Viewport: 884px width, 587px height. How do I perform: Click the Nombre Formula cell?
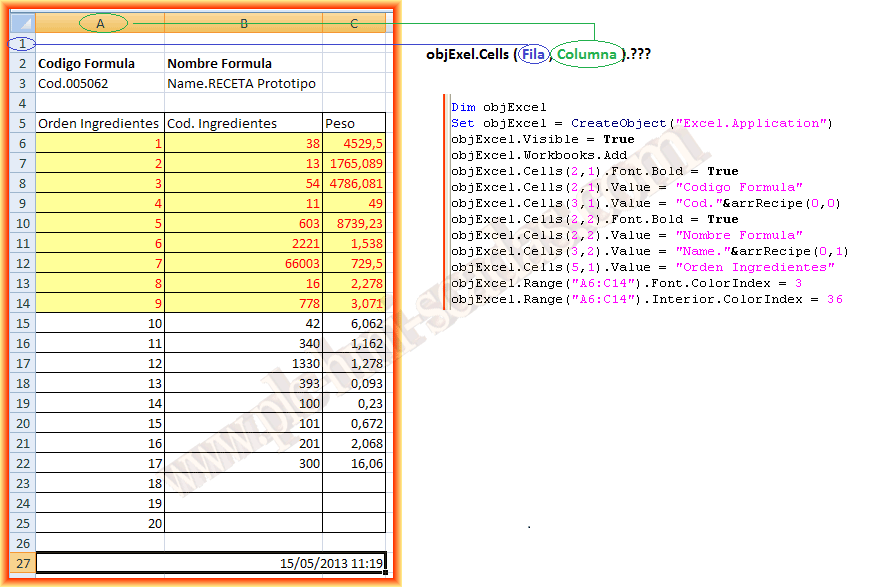(243, 64)
